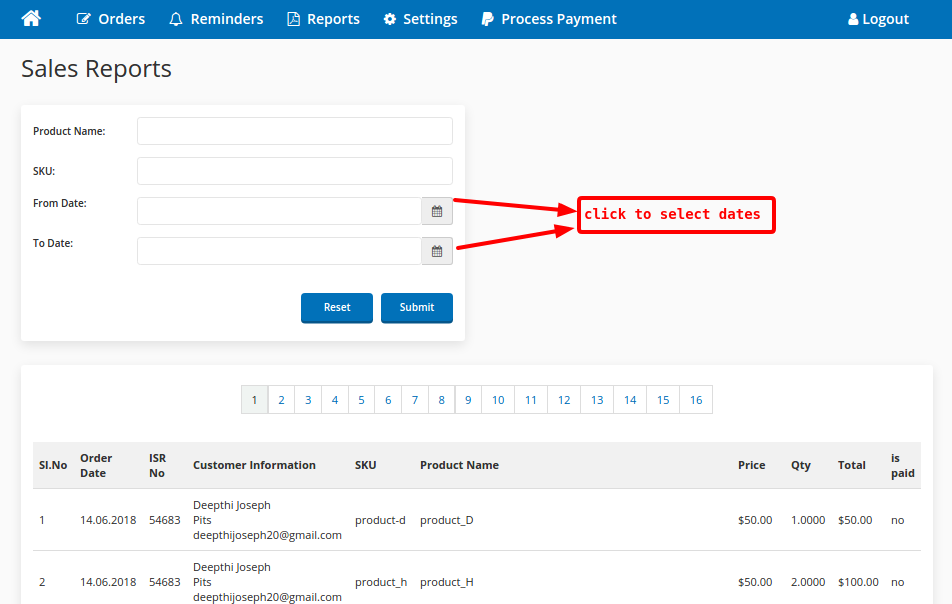
Task: Click the home icon in navbar
Action: pyautogui.click(x=31, y=19)
